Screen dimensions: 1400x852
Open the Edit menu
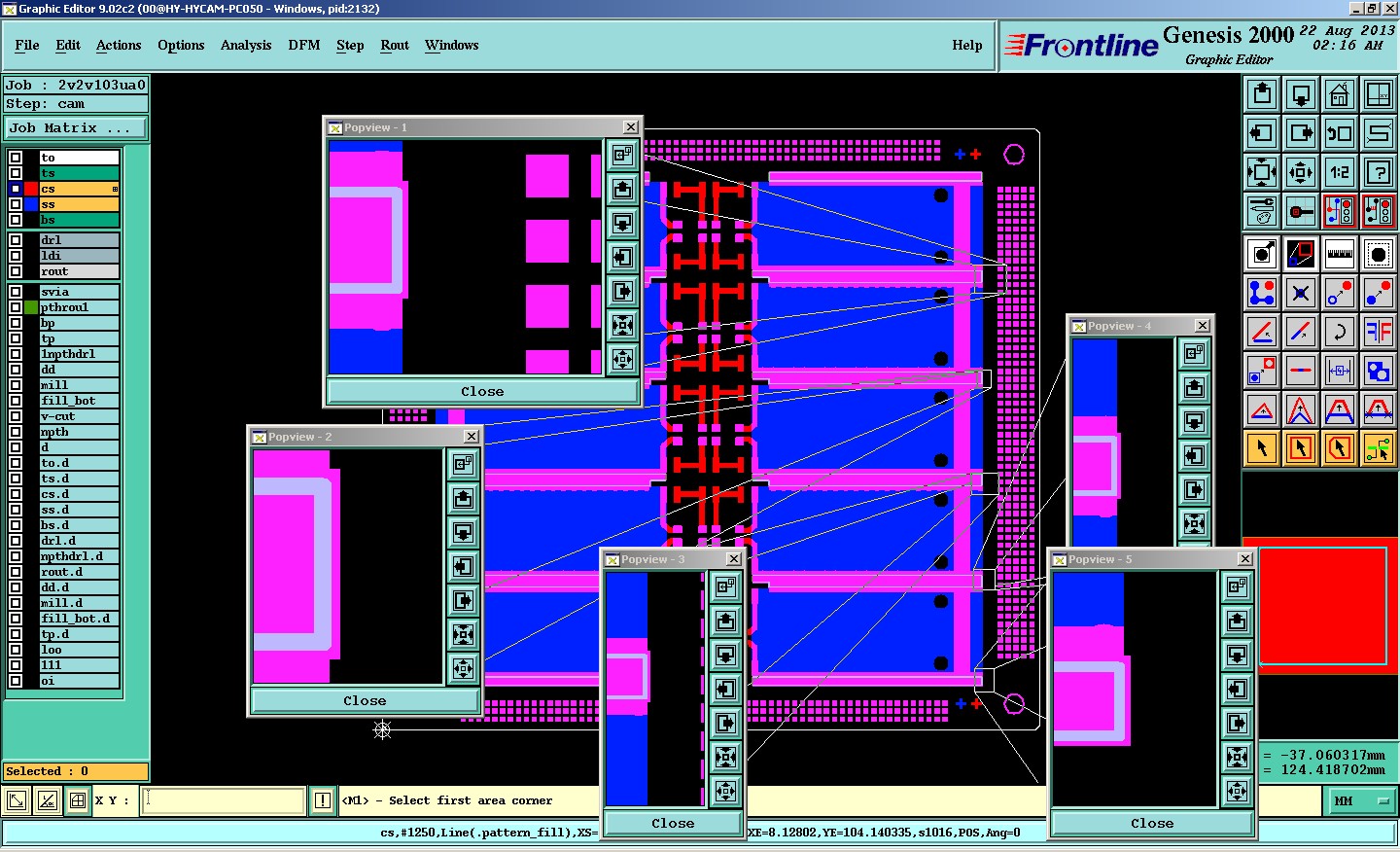tap(68, 45)
